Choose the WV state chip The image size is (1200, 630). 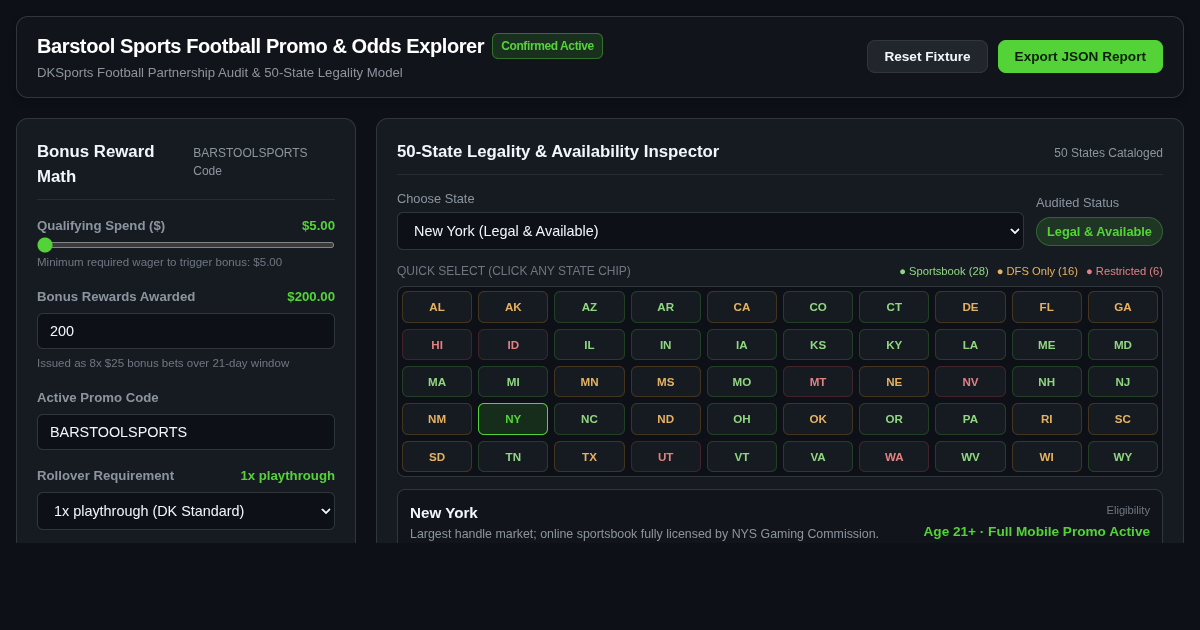click(970, 457)
